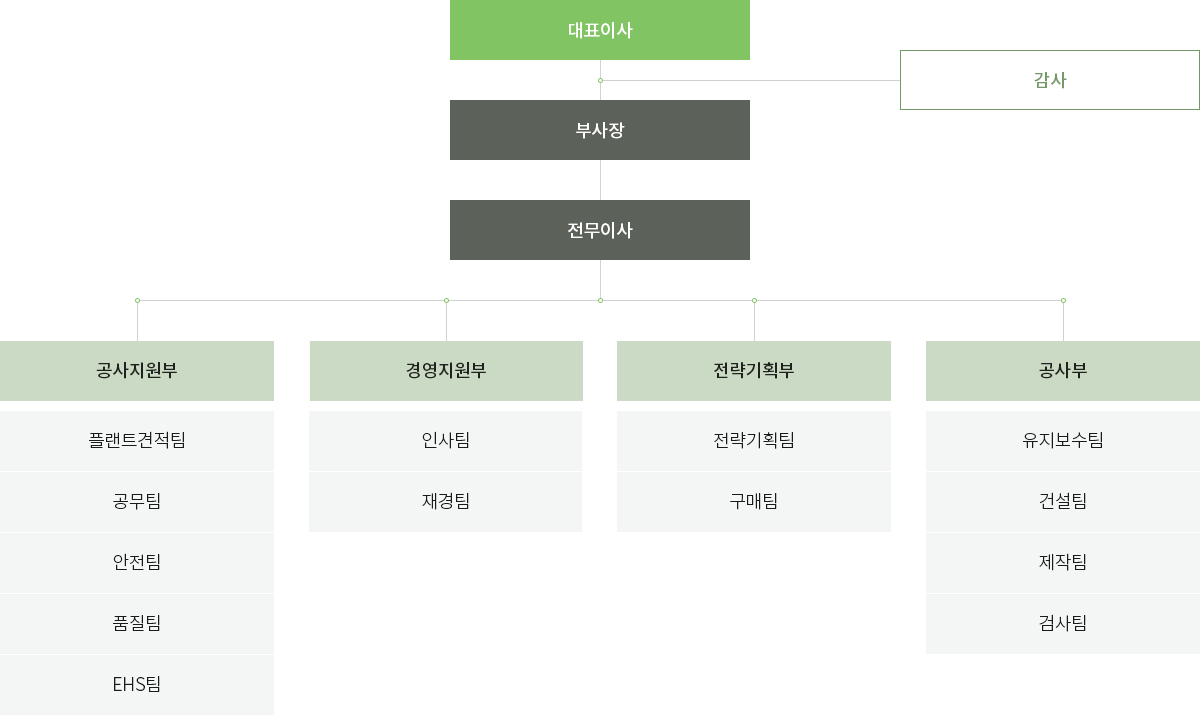Click the 품질팀 team cell
Screen dimensions: 1200x715
(137, 624)
